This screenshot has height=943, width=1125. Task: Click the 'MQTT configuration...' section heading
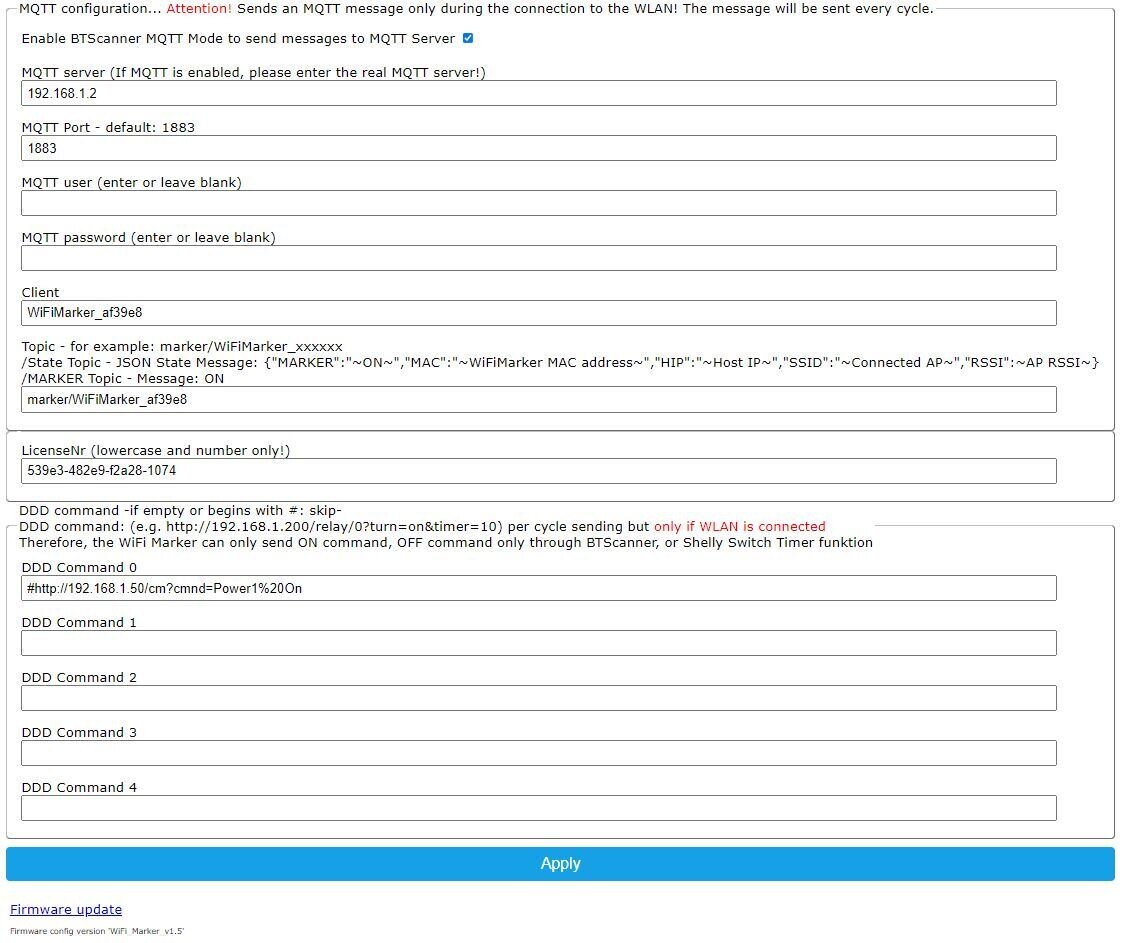click(x=90, y=9)
